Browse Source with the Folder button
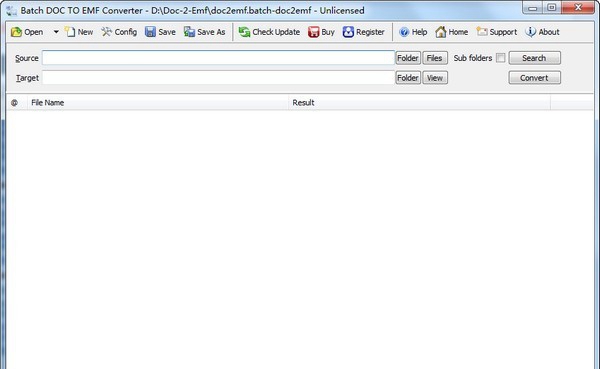 click(408, 58)
